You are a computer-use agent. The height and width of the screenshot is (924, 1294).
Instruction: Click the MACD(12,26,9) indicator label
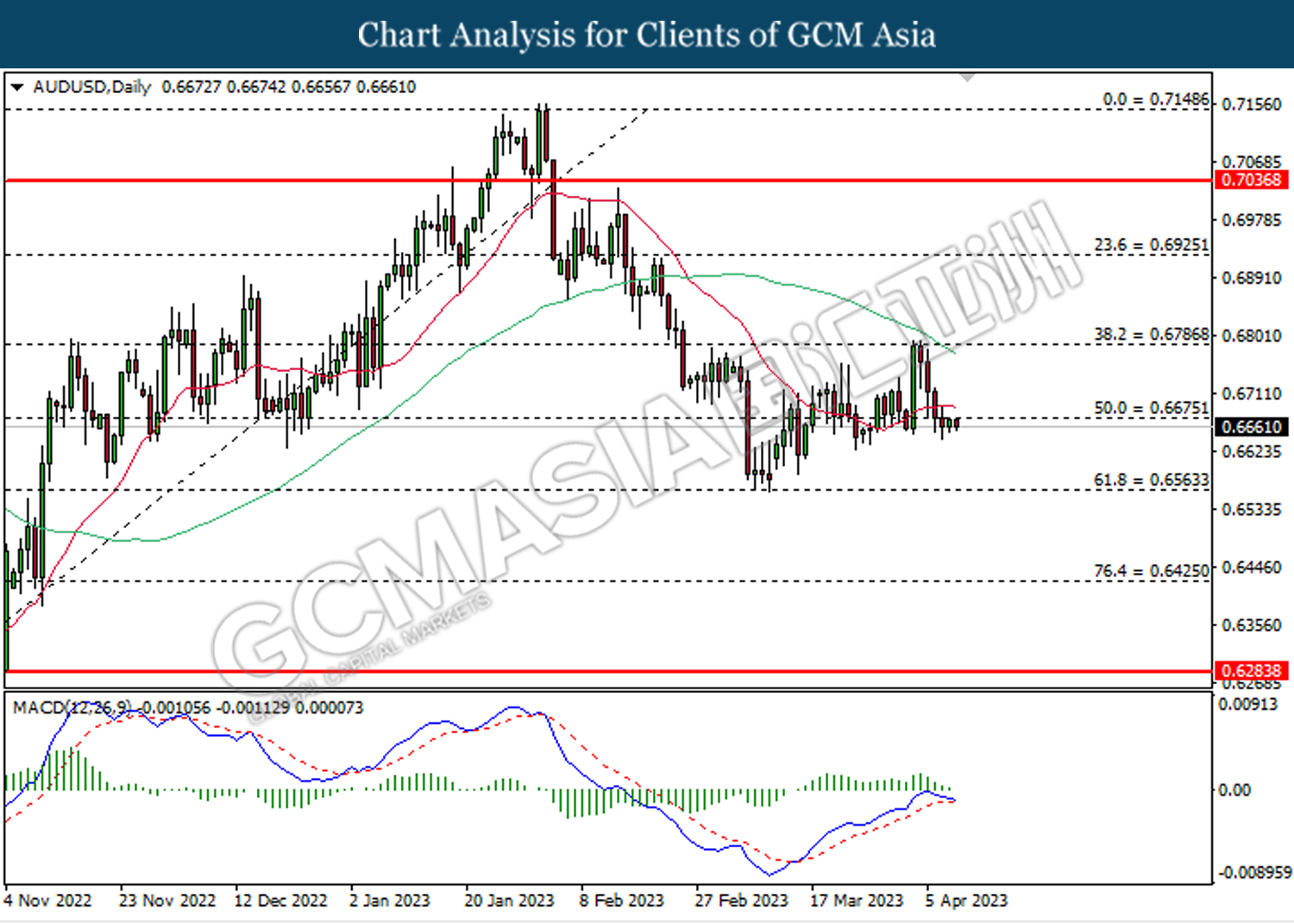(x=72, y=707)
